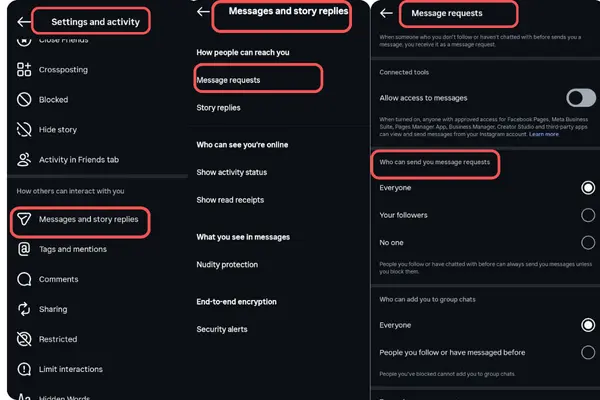600x400 pixels.
Task: Tap the Sharing icon
Action: point(24,309)
